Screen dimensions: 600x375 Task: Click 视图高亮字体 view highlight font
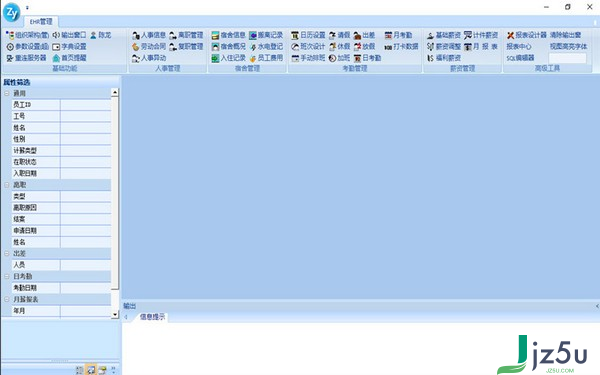pos(568,47)
